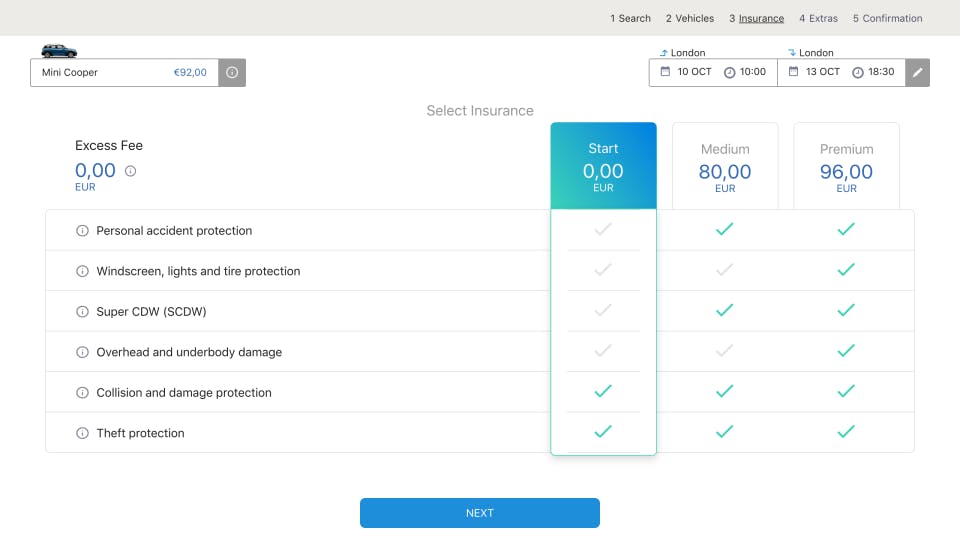The image size is (960, 558).
Task: Jump to the Extras step
Action: (x=818, y=18)
